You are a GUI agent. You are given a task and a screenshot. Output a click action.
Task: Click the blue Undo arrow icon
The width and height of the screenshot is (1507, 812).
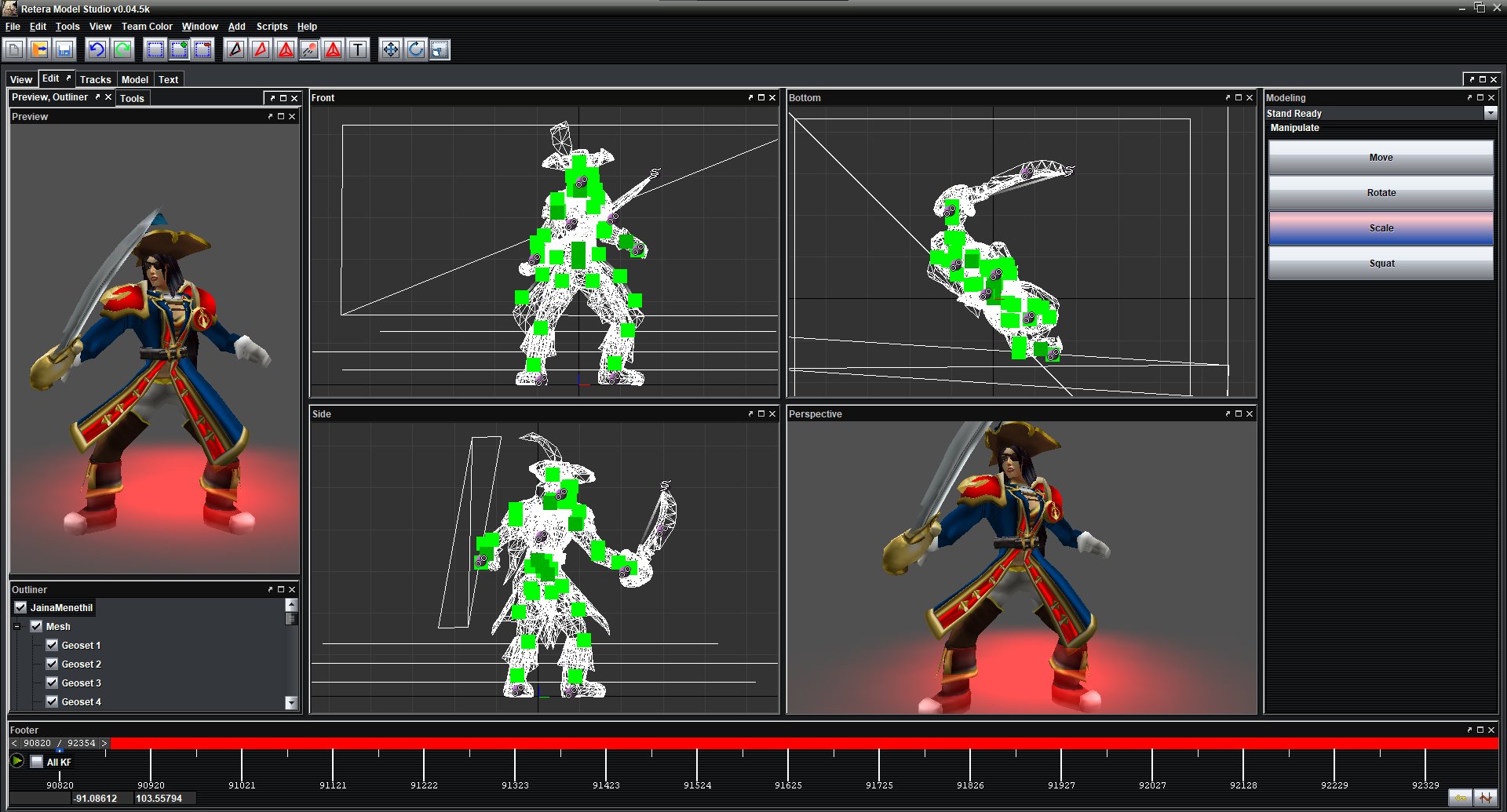(x=97, y=50)
